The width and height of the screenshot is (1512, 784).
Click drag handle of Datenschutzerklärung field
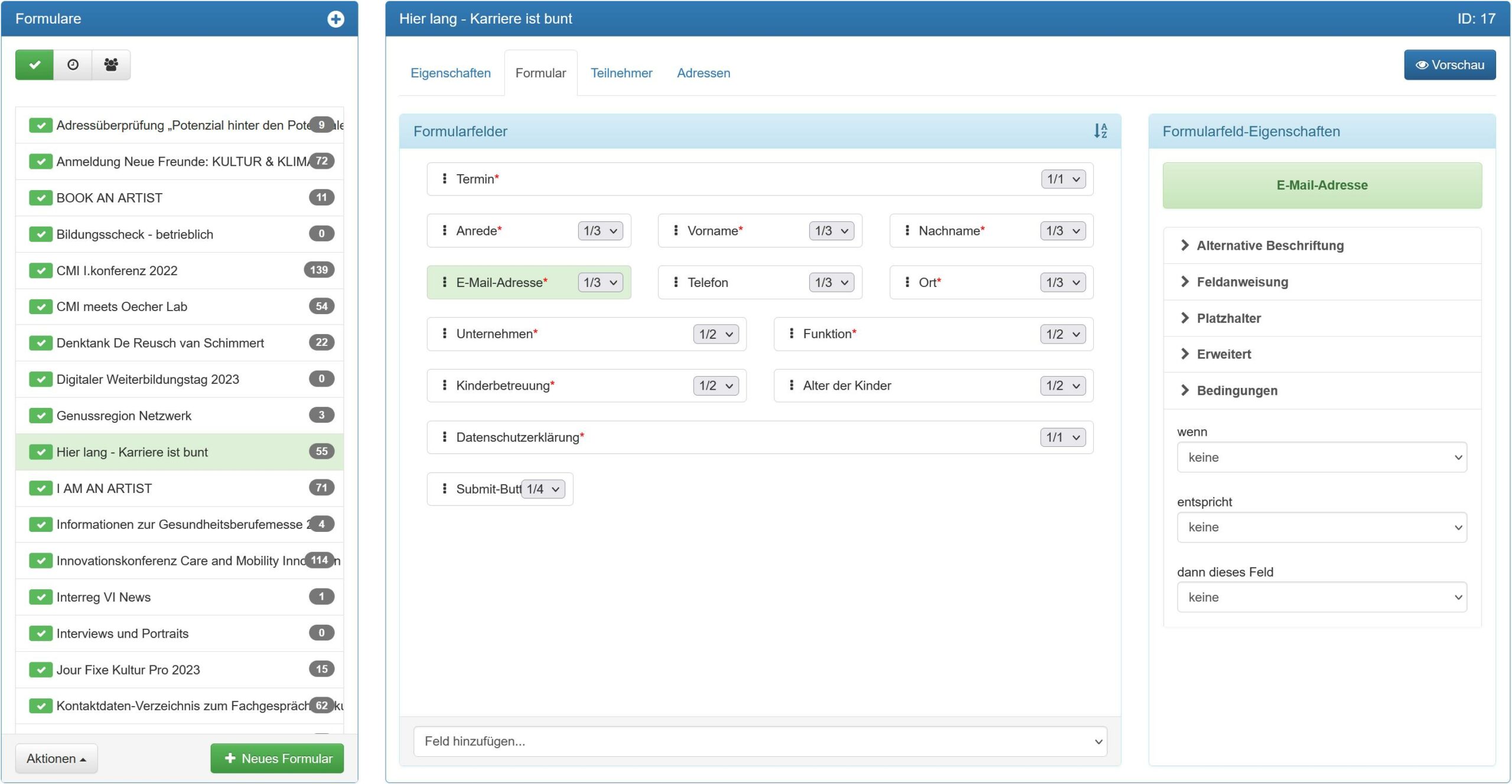tap(444, 437)
